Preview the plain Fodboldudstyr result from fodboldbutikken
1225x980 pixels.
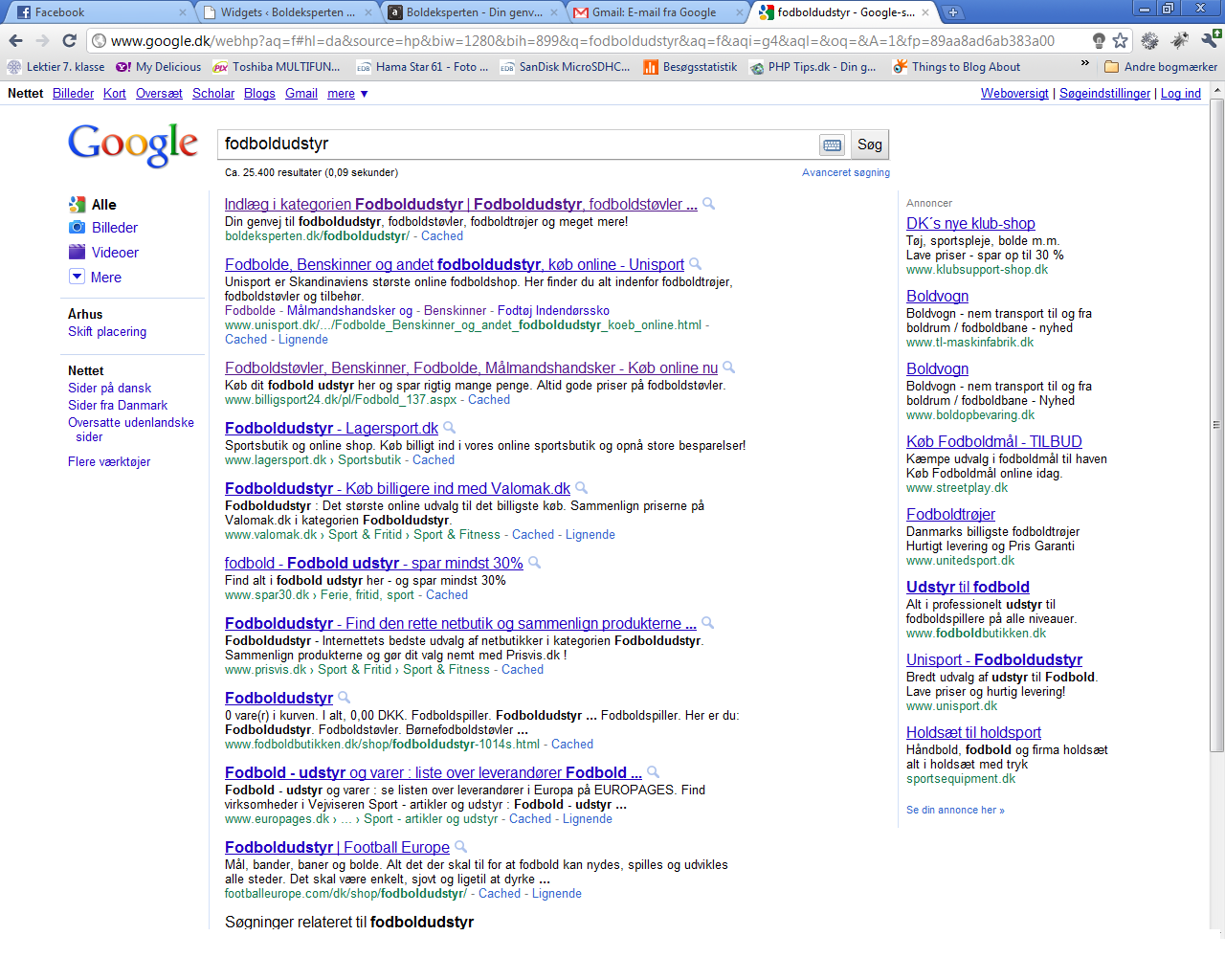click(345, 698)
